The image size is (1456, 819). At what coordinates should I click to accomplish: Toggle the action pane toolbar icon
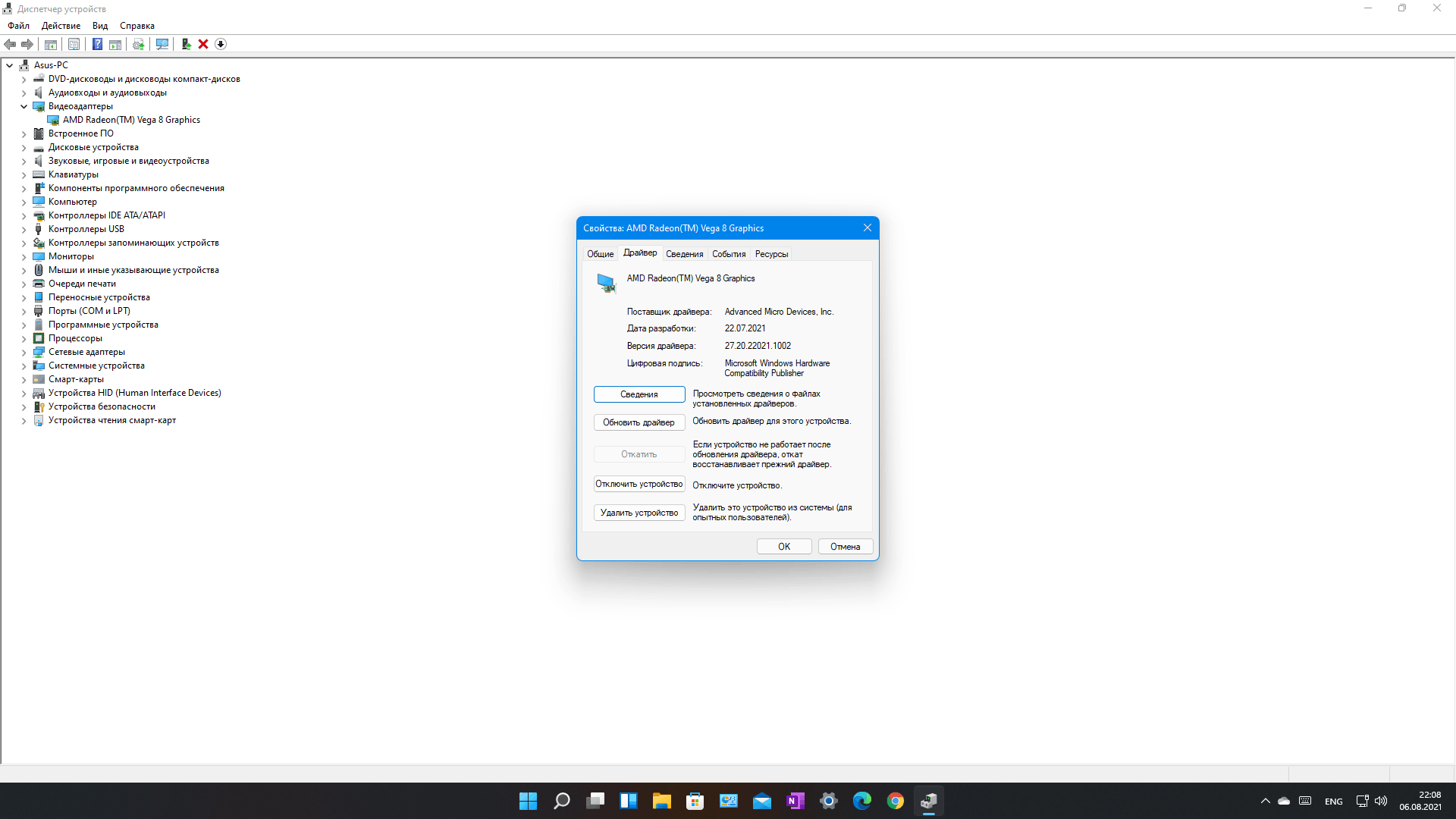pyautogui.click(x=115, y=44)
